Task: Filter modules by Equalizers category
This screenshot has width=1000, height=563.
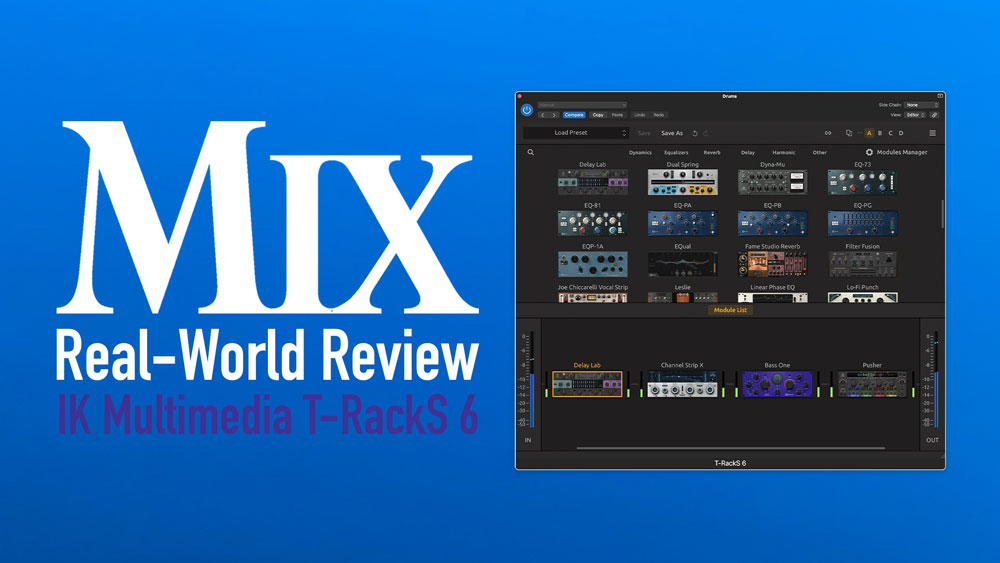Action: pos(676,153)
